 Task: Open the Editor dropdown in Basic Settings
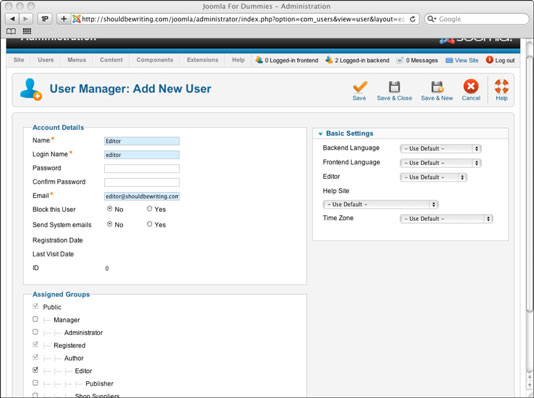(434, 177)
